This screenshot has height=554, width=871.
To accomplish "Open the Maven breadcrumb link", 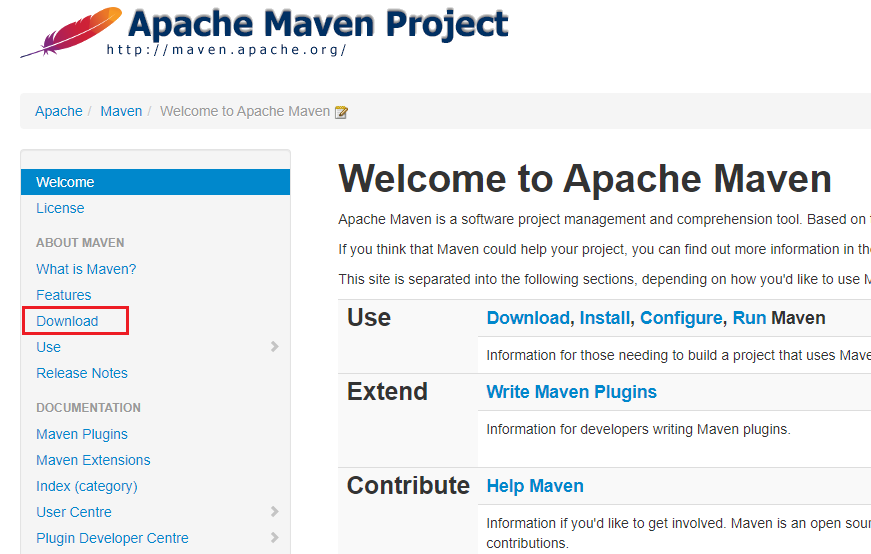I will (x=121, y=111).
